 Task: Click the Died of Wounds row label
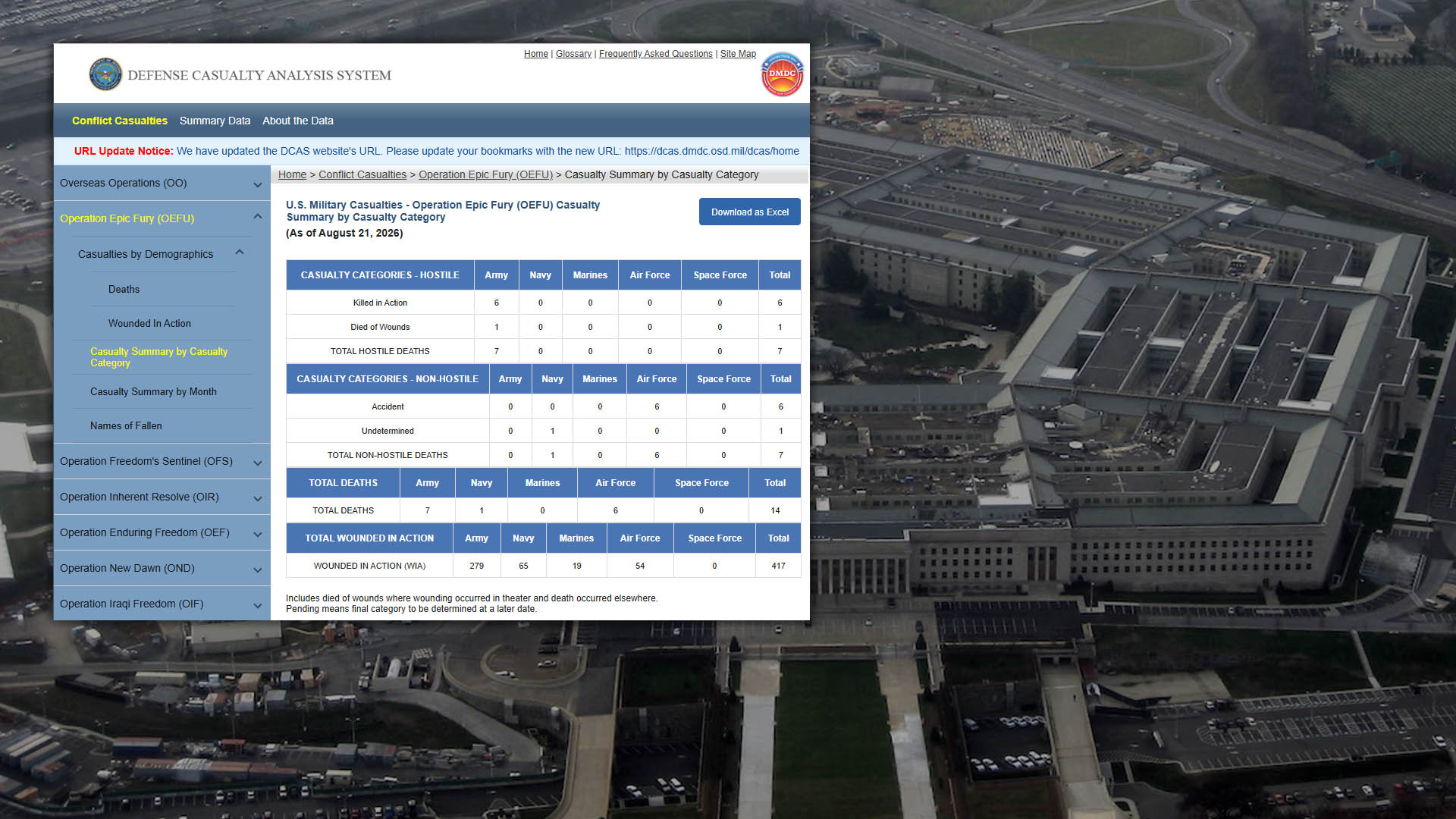380,327
